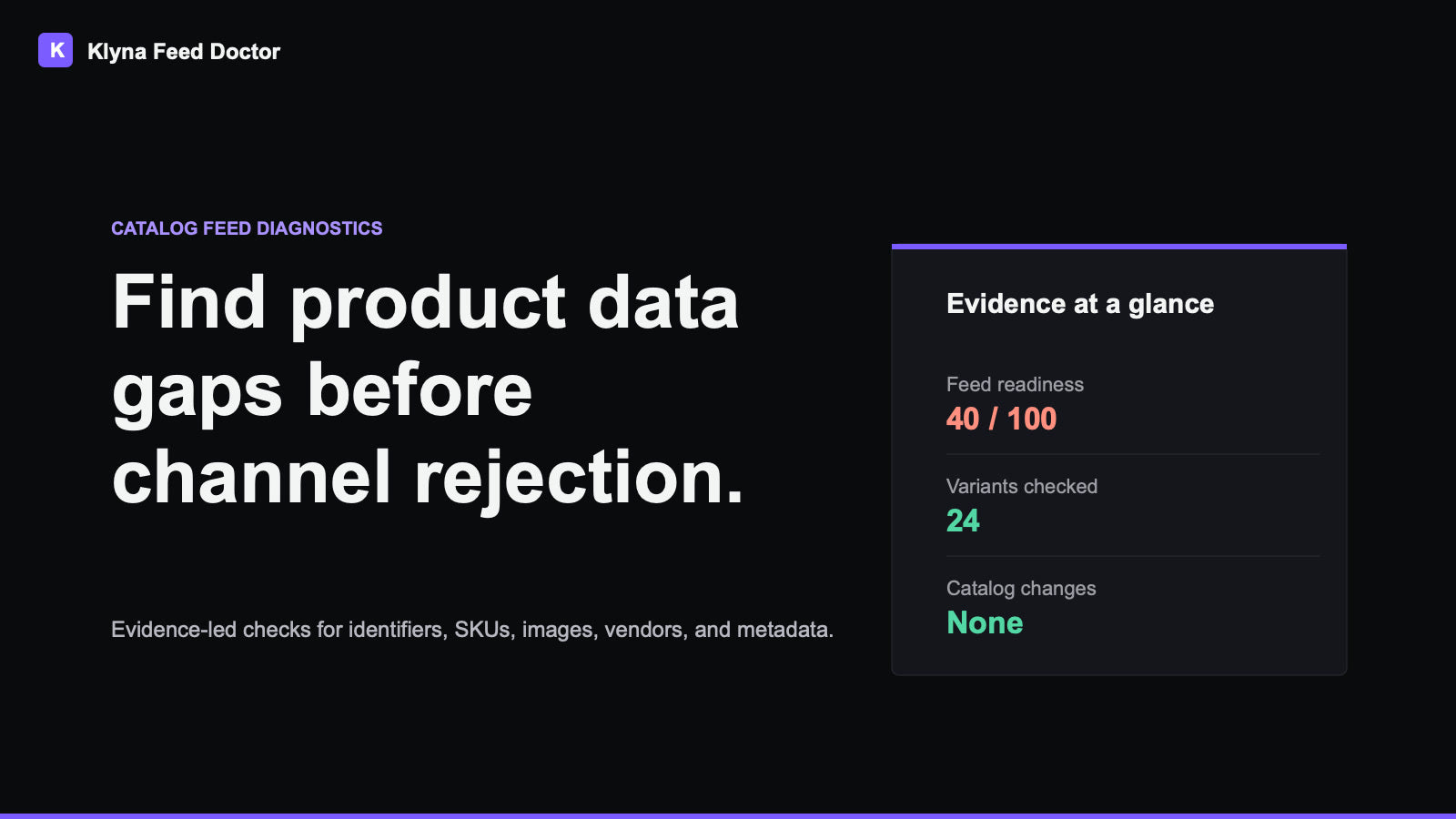1456x819 pixels.
Task: Click the 'channel rejection.' headline line
Action: click(x=428, y=477)
